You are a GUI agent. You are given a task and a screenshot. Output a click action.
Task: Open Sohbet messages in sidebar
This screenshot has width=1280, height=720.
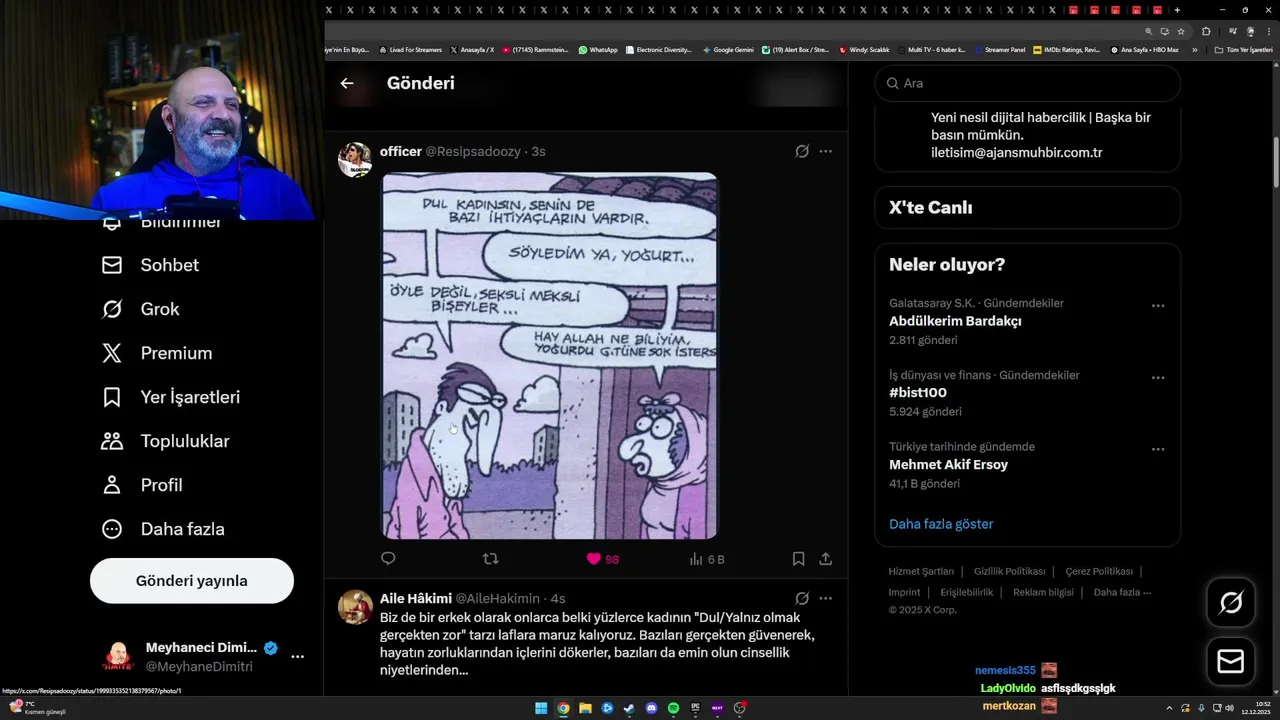coord(151,265)
